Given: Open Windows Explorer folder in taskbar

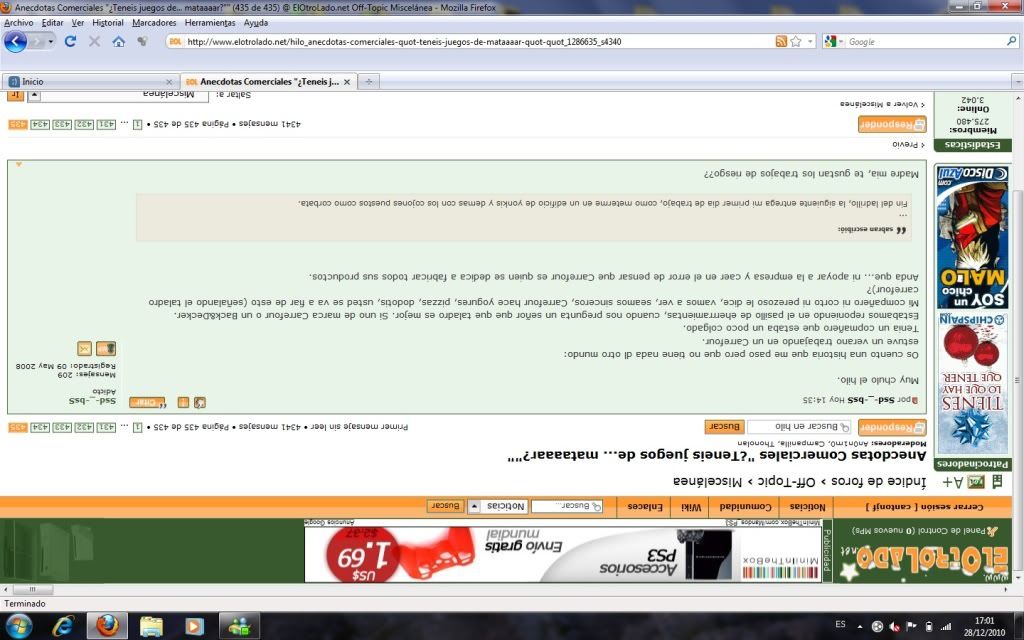Looking at the screenshot, I should pyautogui.click(x=151, y=626).
